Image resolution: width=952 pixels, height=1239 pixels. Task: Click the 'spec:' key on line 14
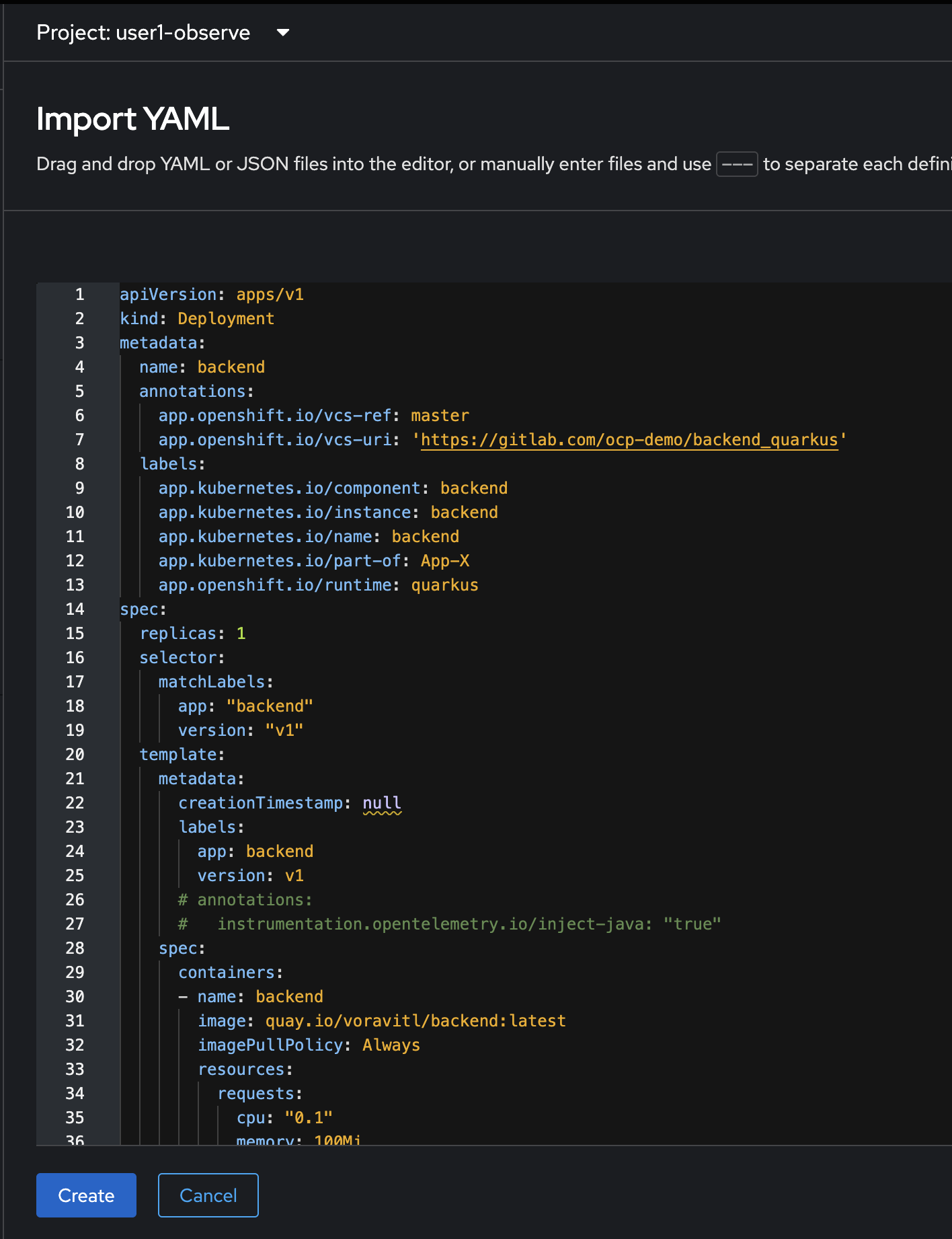point(143,609)
